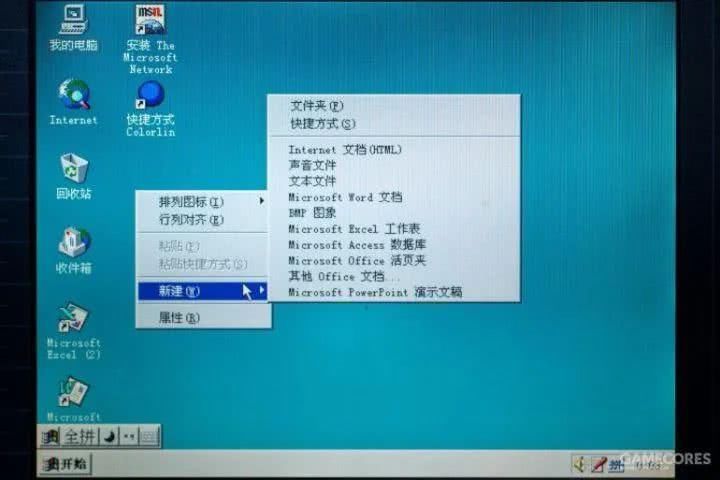Screen dimensions: 720x480
Task: Click the 拼 input method tray indicator
Action: tap(616, 465)
